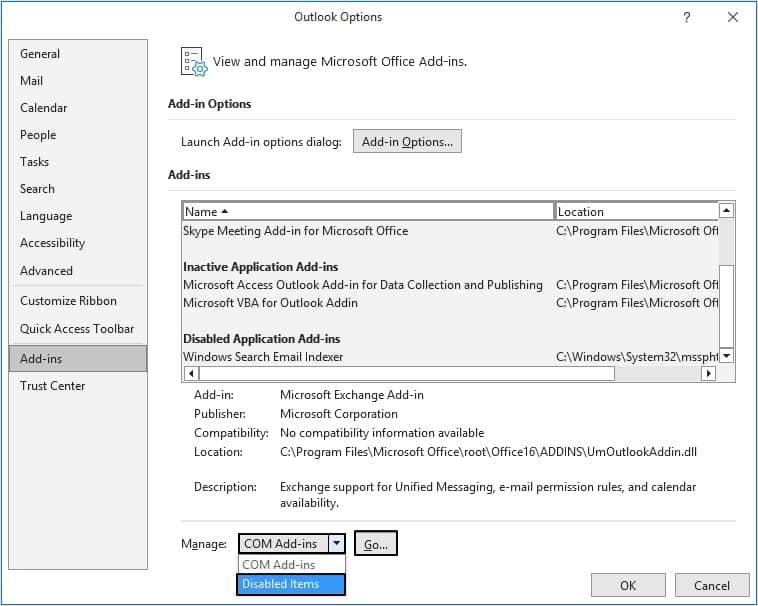Open the Manage dropdown arrow
758x606 pixels.
tap(336, 544)
